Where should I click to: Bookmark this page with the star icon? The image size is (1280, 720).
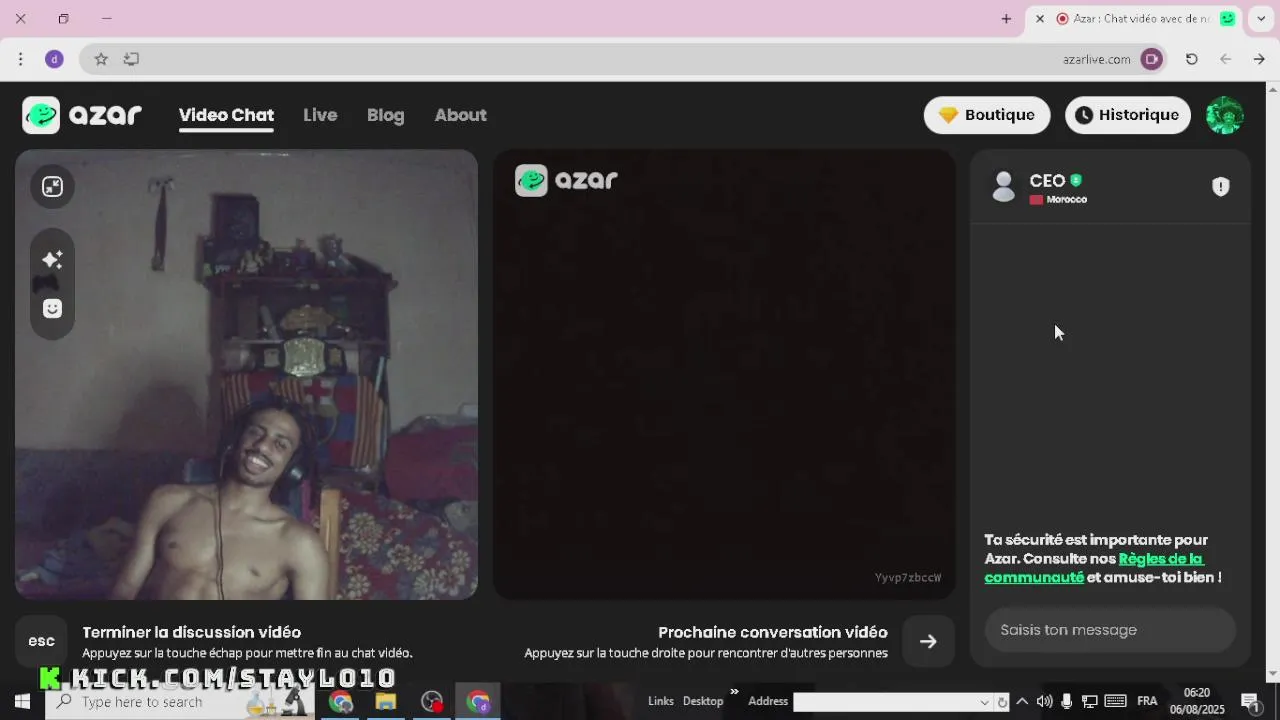(101, 59)
